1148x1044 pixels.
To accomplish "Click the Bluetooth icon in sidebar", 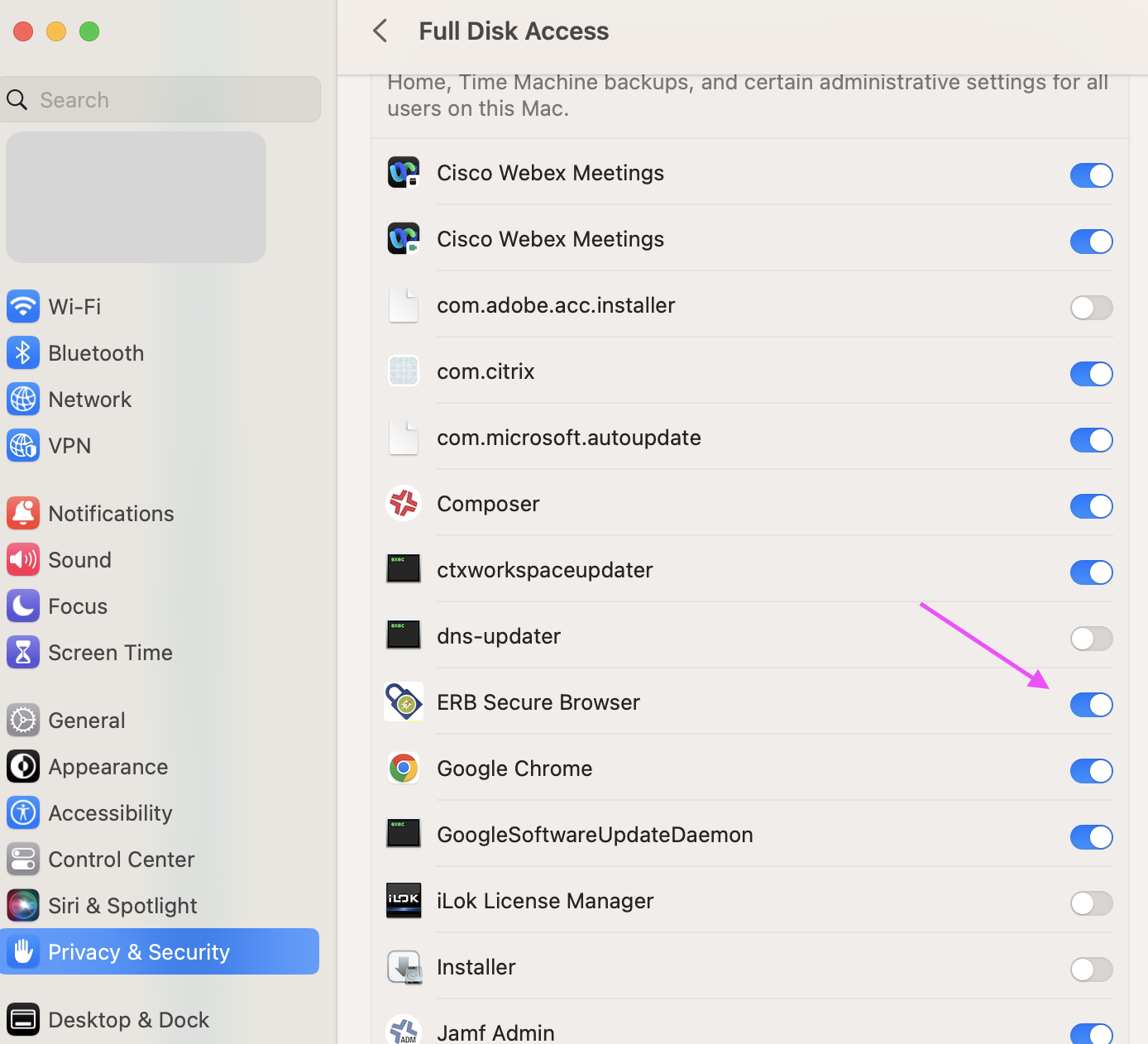I will (23, 353).
